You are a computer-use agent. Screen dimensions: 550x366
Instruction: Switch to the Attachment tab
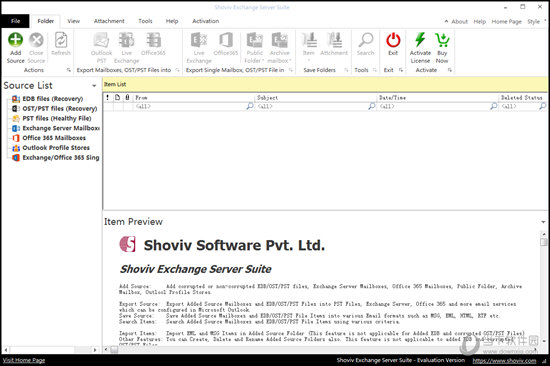pos(109,21)
